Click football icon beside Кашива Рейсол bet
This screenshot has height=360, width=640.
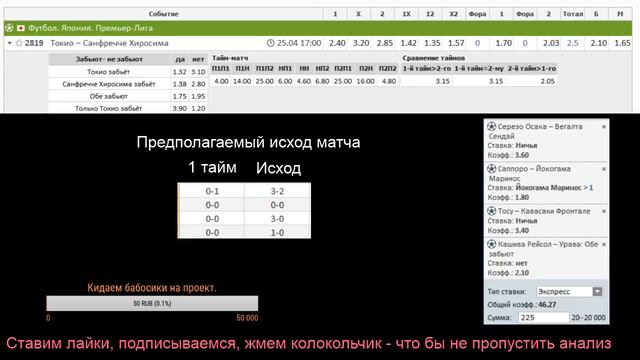[491, 244]
